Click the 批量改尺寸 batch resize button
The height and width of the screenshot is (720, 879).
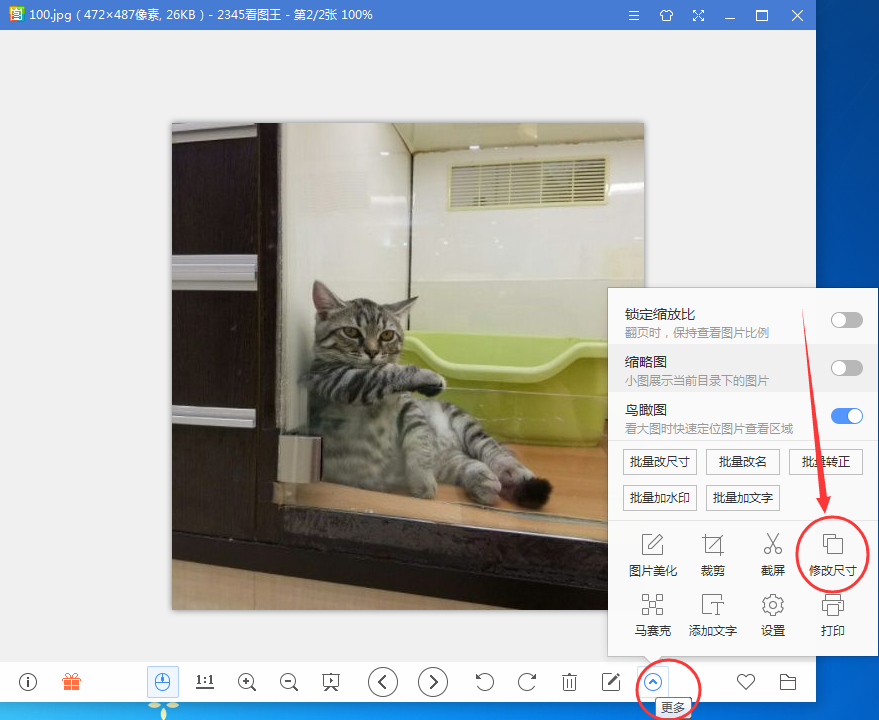(659, 462)
